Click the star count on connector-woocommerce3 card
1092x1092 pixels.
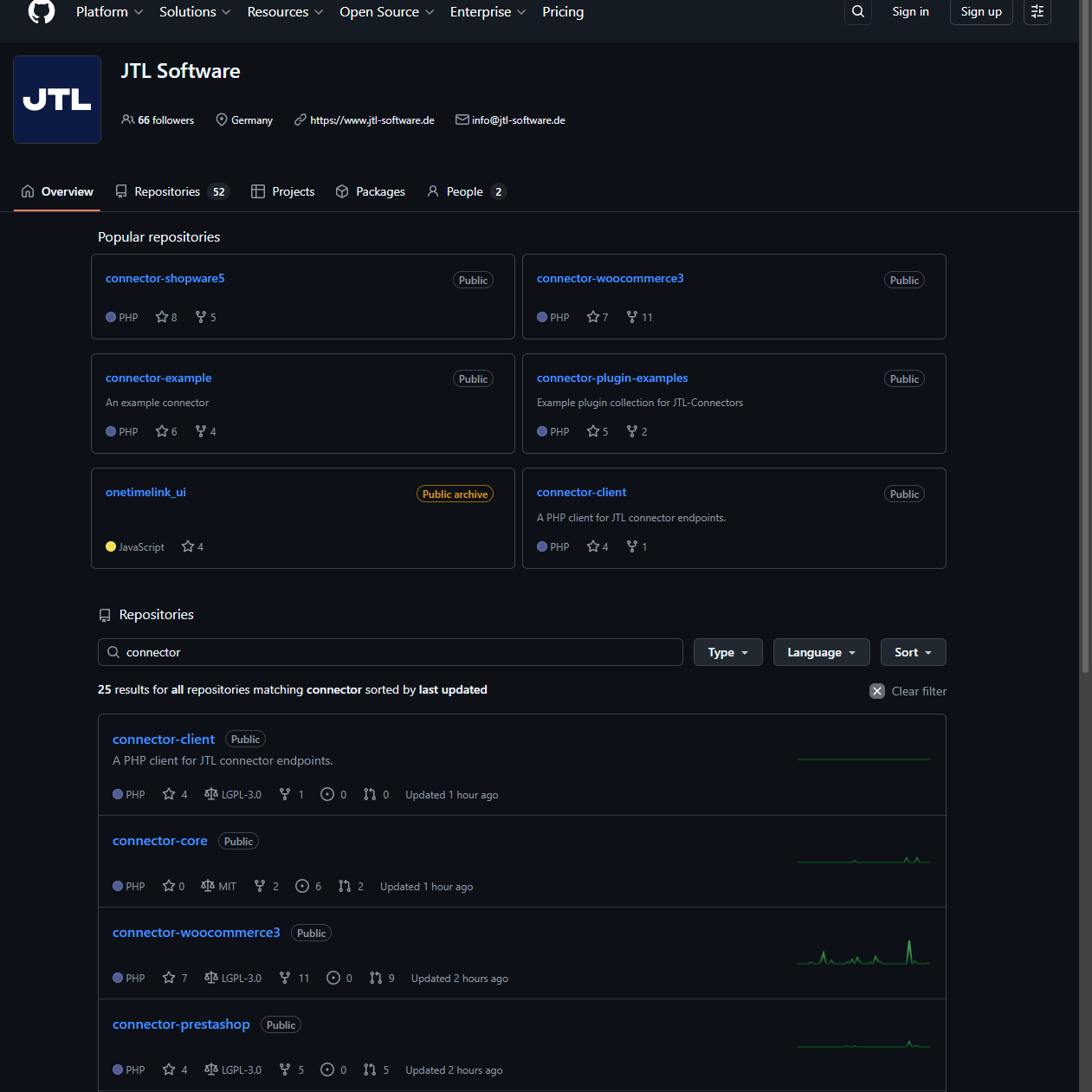pyautogui.click(x=605, y=318)
